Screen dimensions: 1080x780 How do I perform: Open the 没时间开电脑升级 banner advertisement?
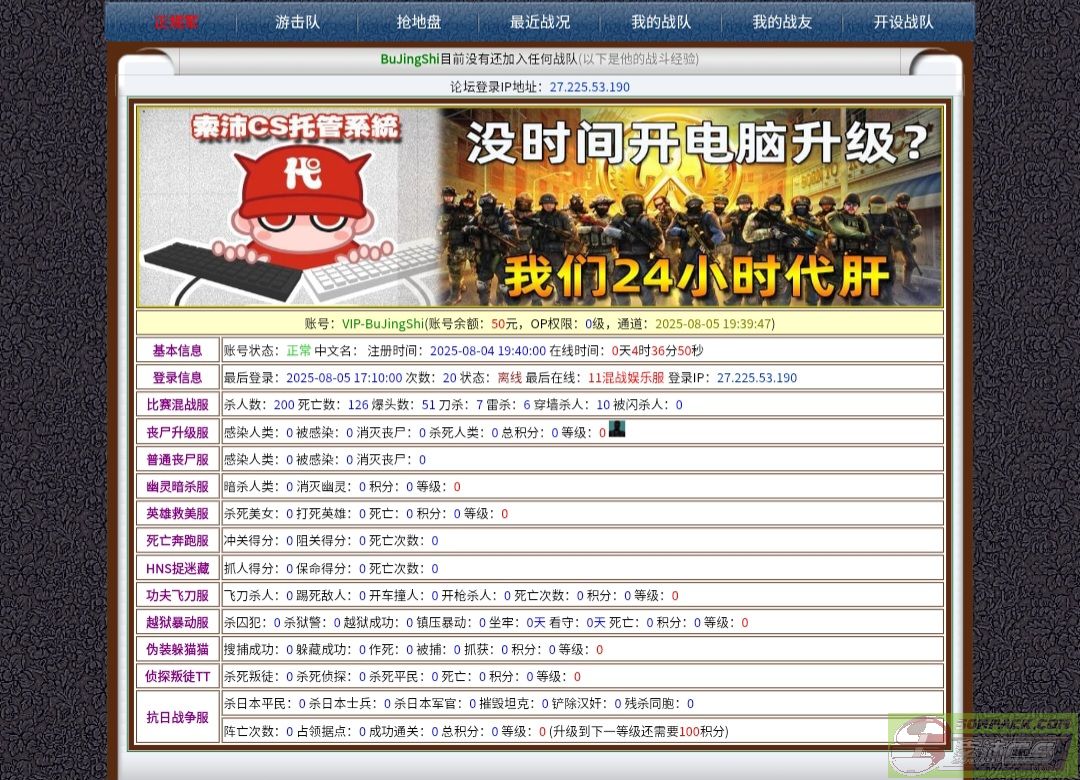tap(690, 207)
